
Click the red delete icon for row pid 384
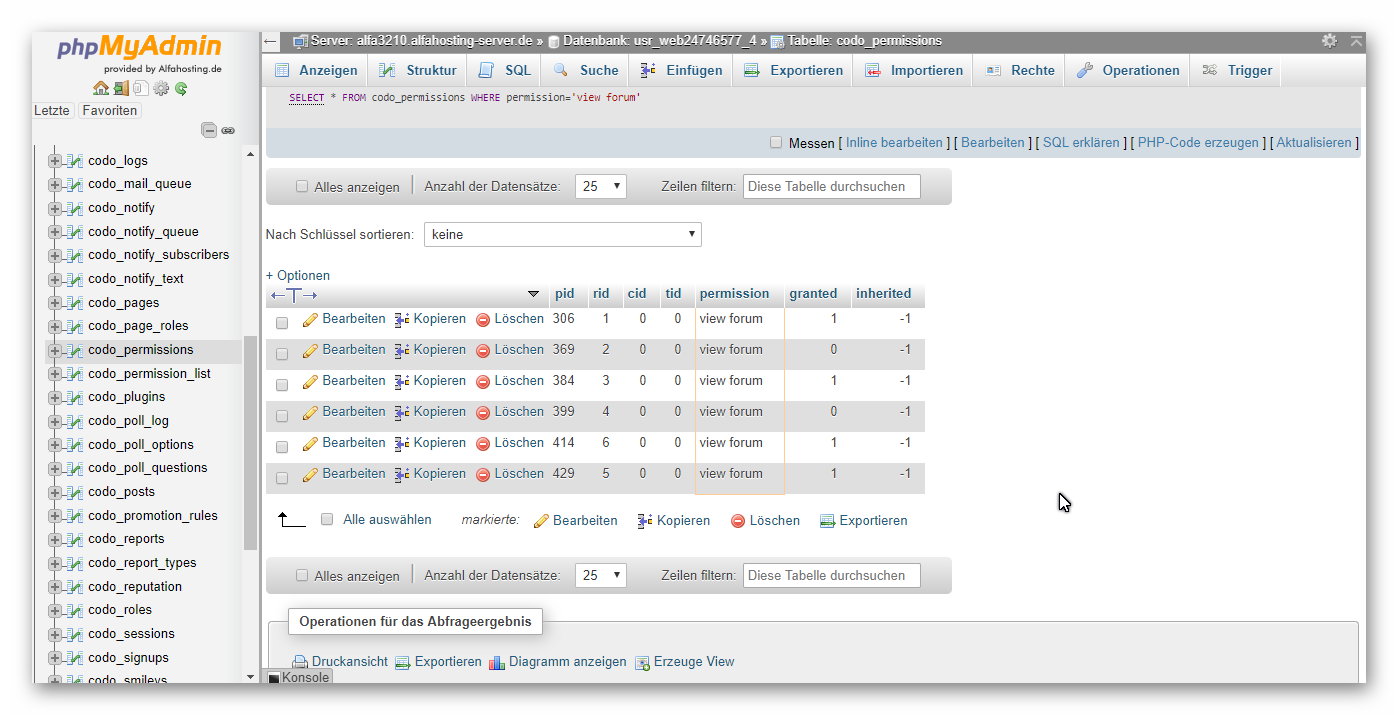483,382
